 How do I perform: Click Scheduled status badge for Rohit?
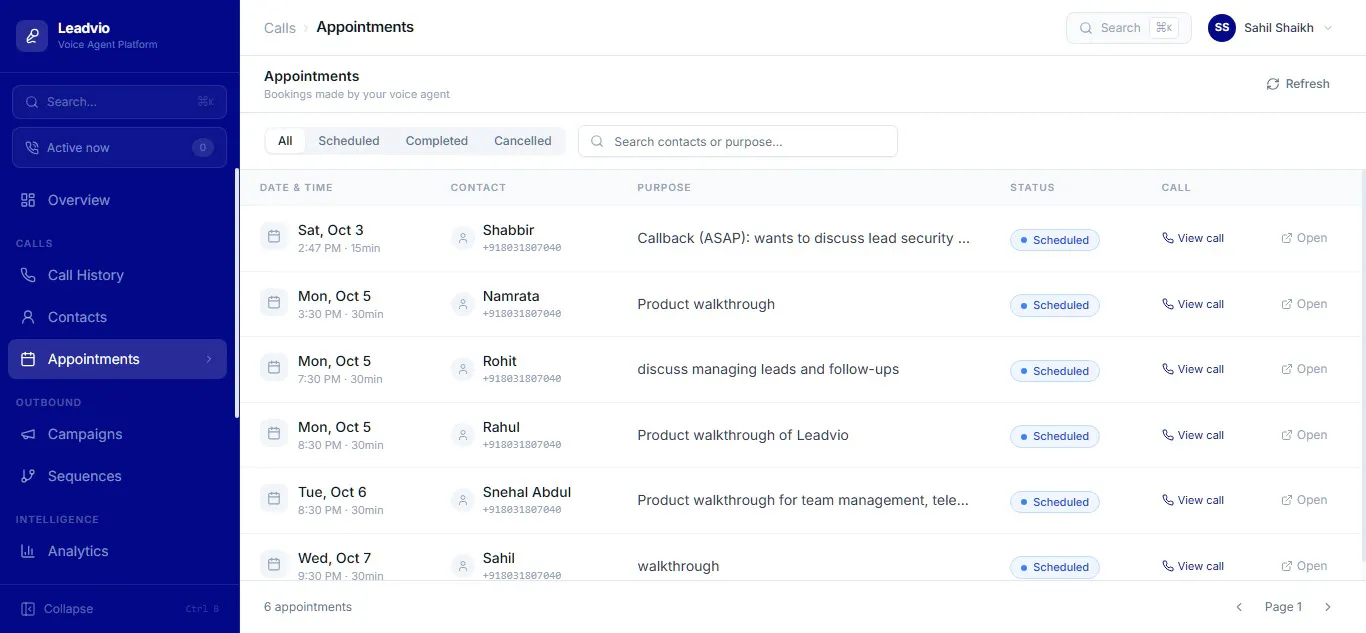[1054, 371]
